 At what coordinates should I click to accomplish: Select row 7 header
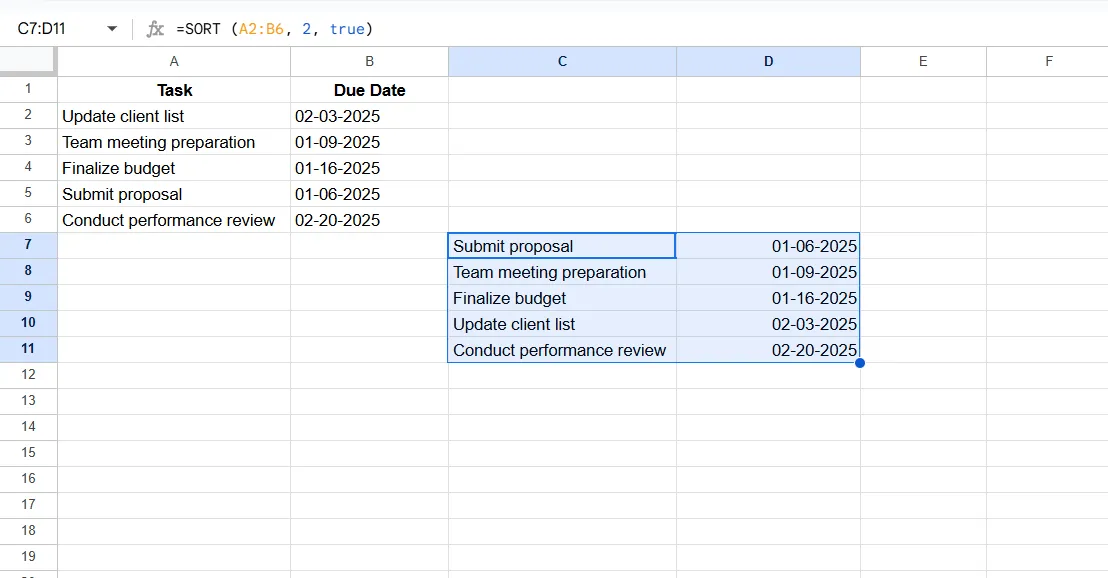pyautogui.click(x=28, y=245)
